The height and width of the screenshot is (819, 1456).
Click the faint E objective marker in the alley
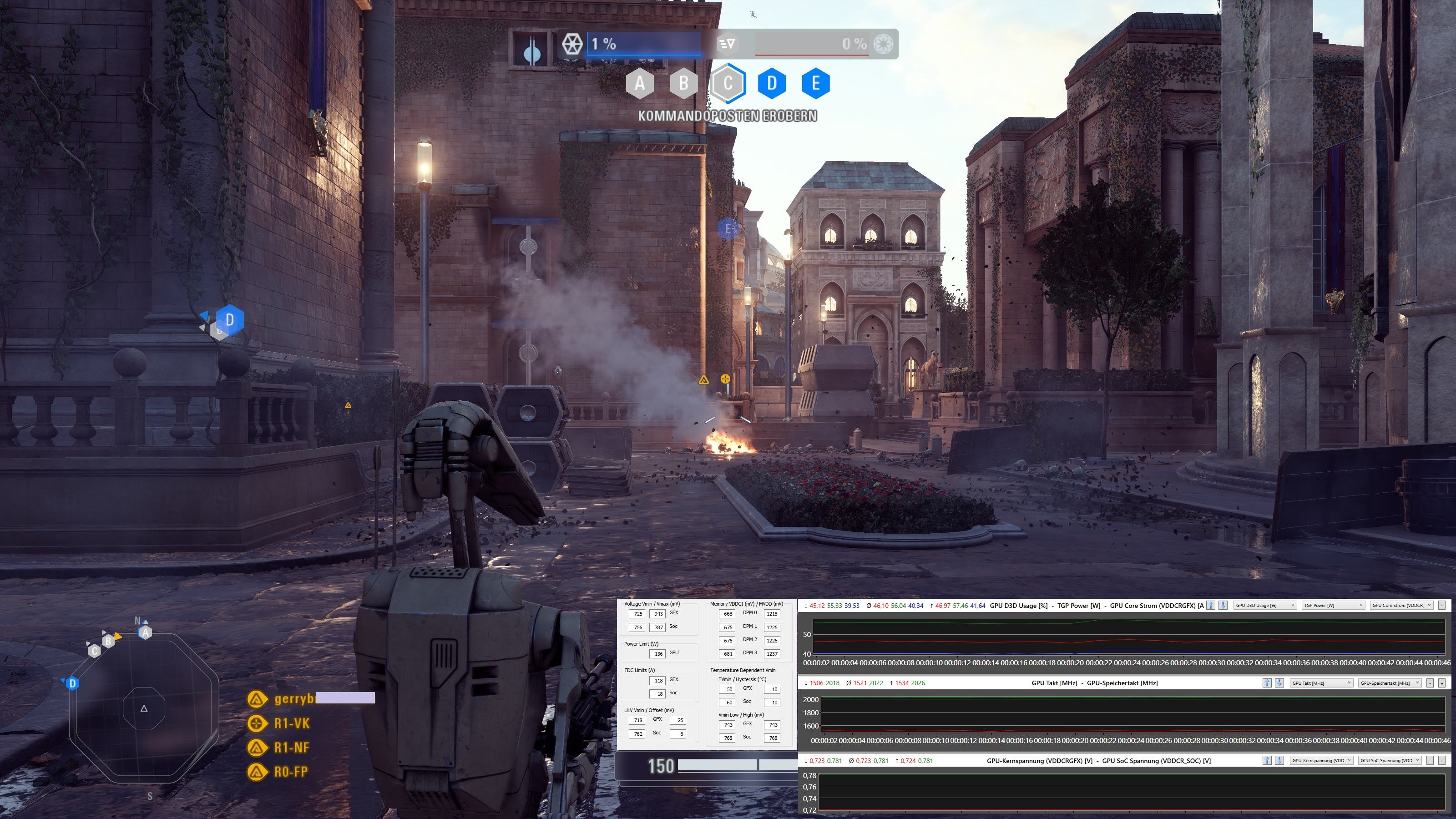728,228
